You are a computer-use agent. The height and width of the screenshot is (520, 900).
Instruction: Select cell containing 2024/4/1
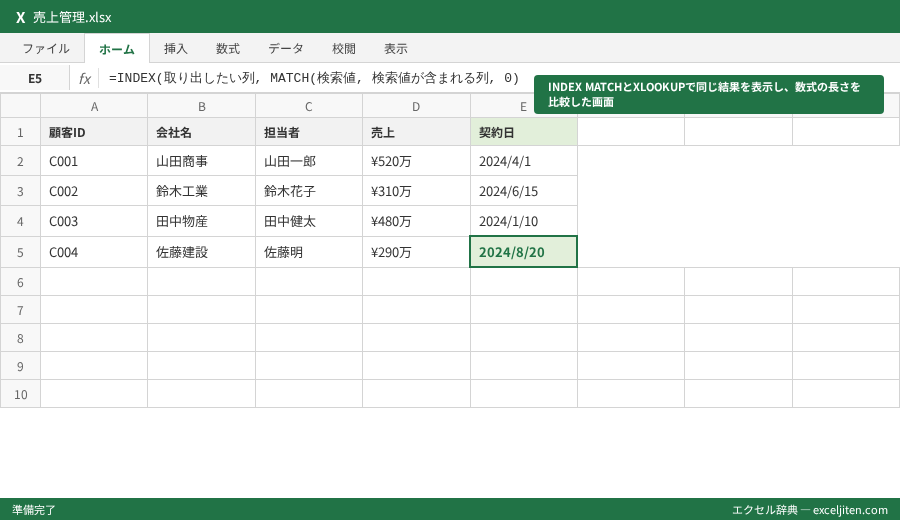click(523, 161)
